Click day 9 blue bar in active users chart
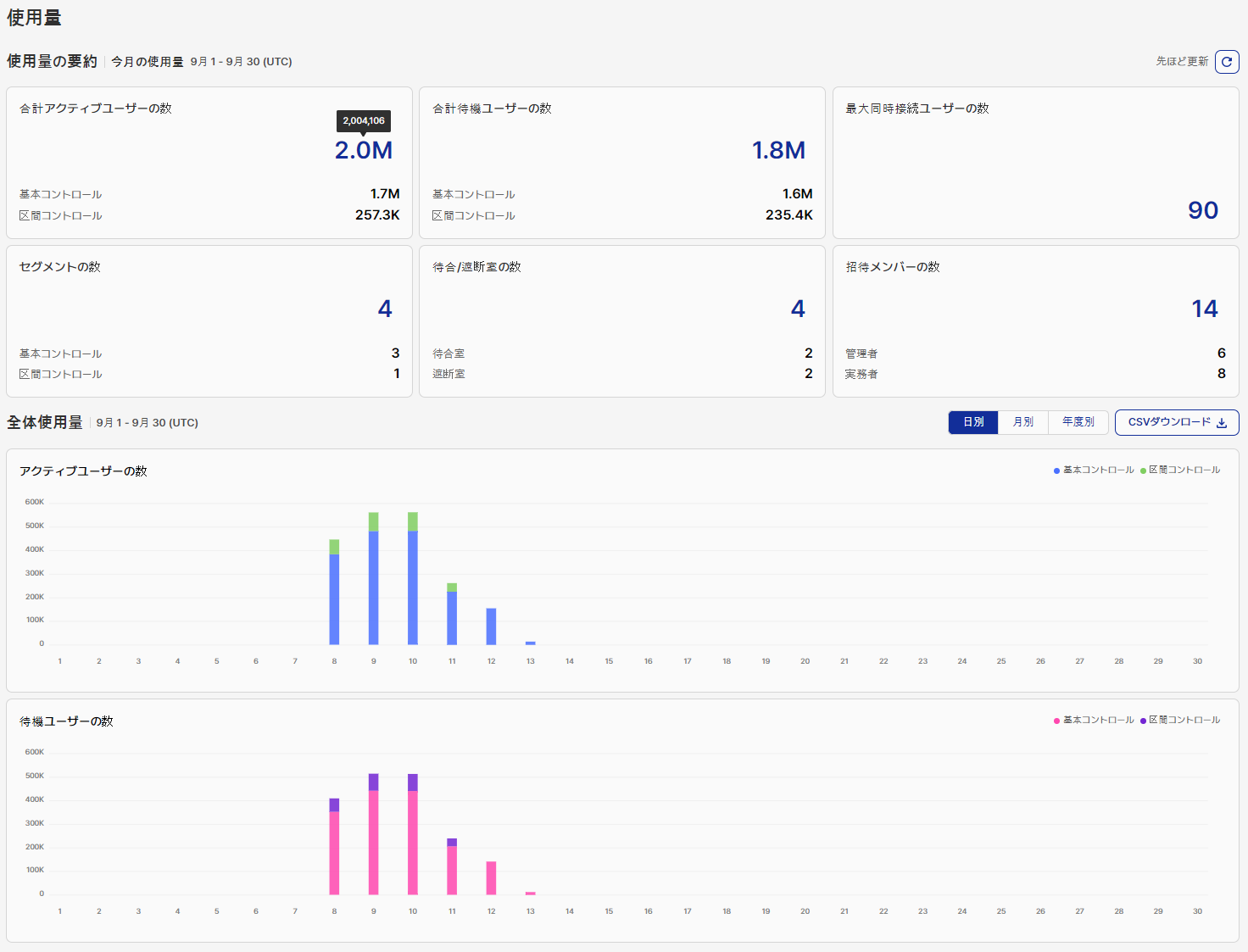 [374, 587]
